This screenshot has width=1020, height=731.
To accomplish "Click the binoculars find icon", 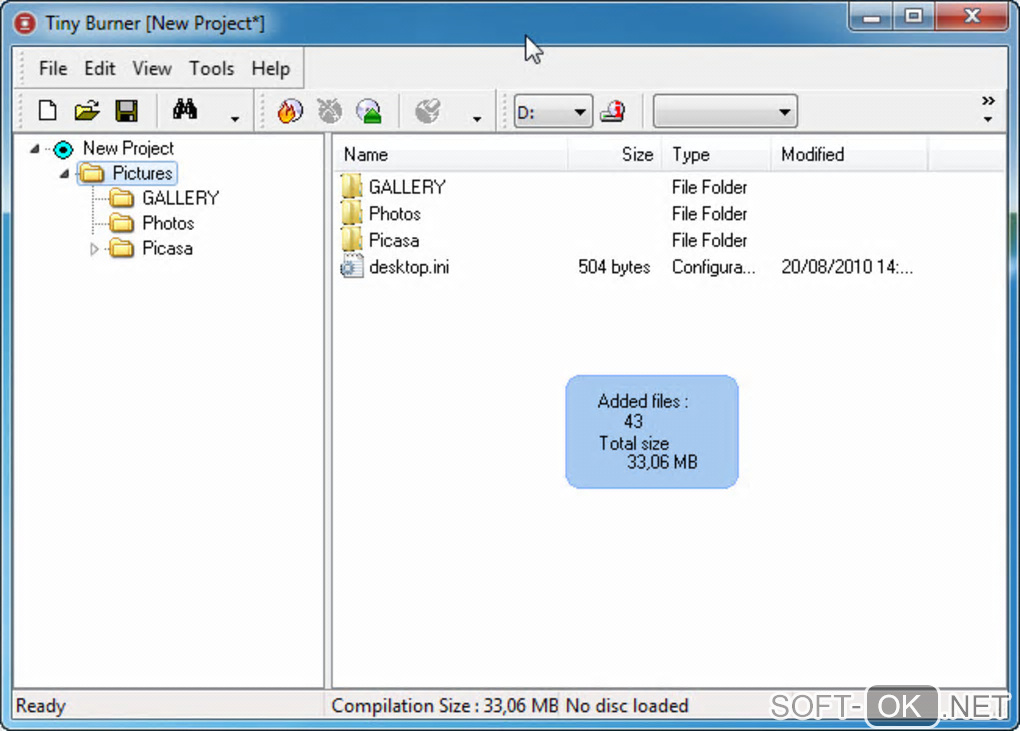I will tap(185, 110).
